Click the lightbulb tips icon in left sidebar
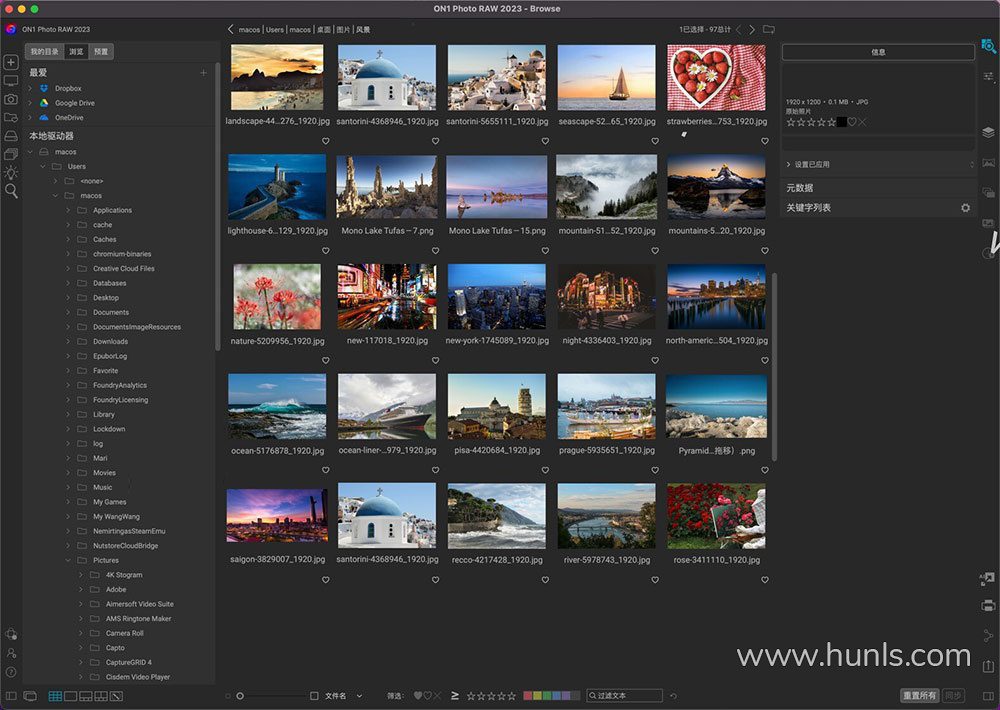1000x710 pixels. (x=11, y=172)
